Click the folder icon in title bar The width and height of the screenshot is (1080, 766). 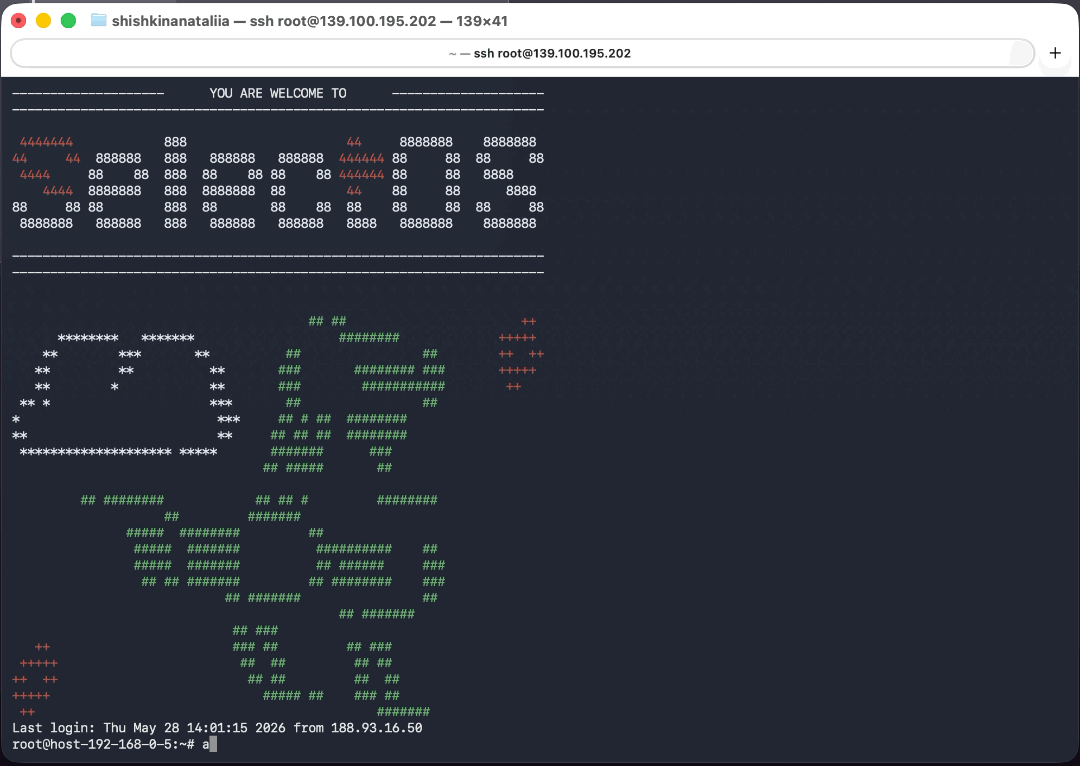(x=98, y=21)
